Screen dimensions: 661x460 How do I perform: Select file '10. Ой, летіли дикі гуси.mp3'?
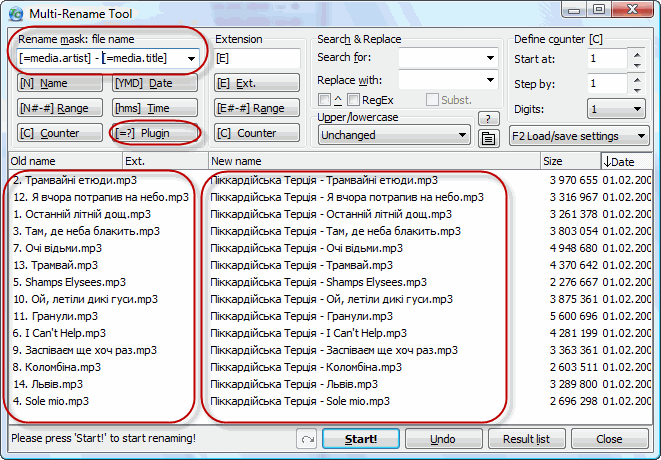[85, 299]
